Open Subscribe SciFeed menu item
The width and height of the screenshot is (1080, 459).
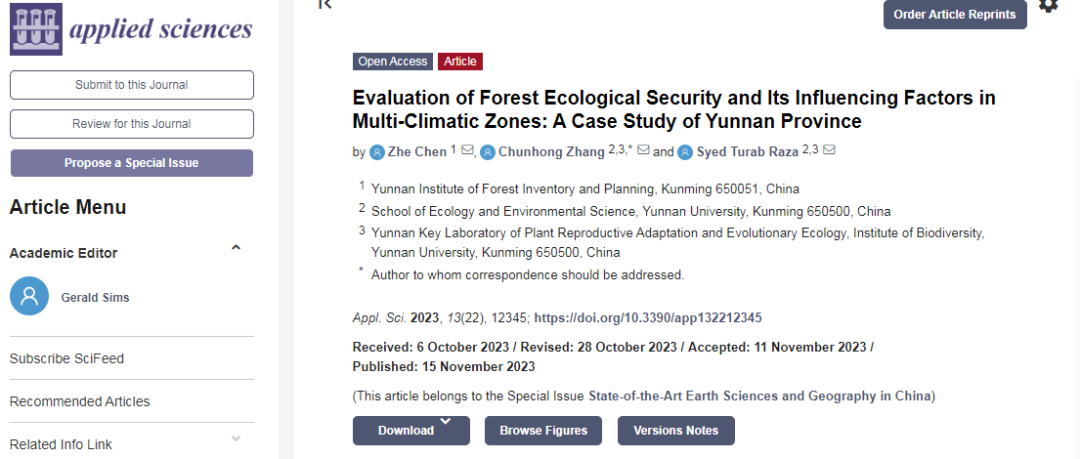pos(67,358)
